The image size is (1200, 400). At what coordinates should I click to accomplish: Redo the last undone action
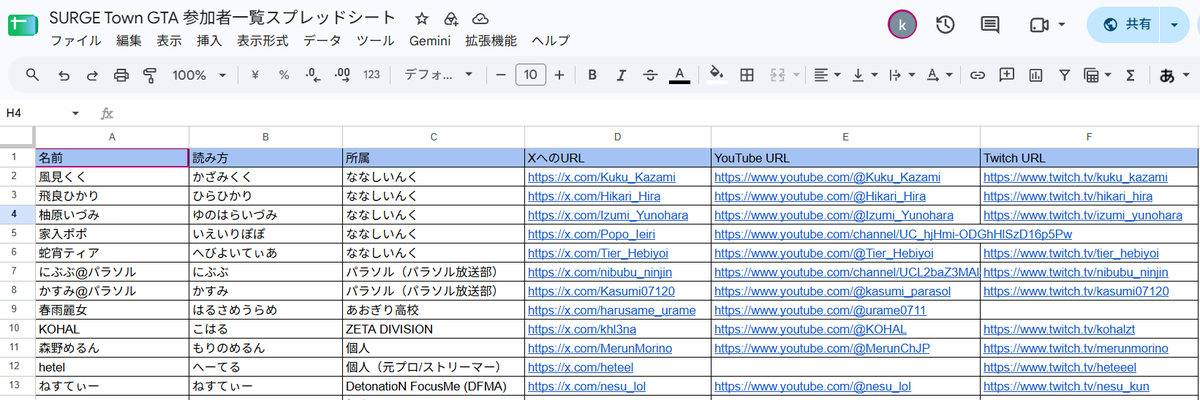click(x=92, y=75)
